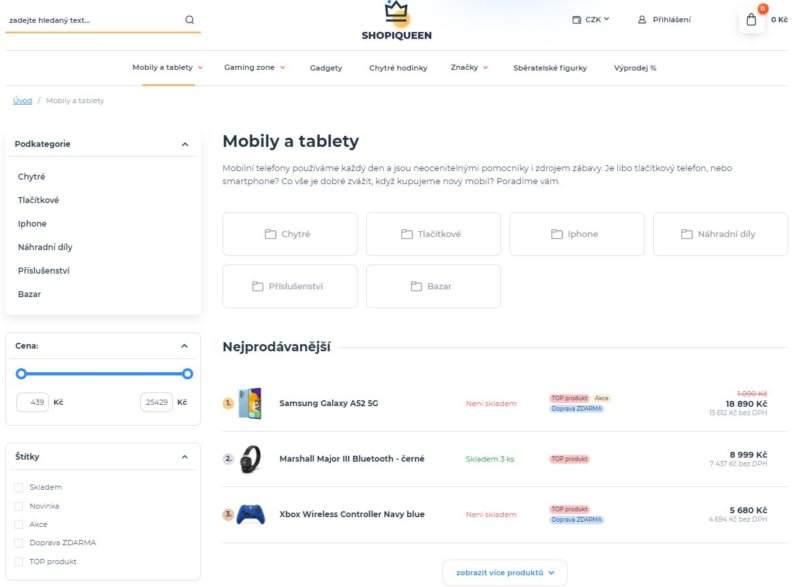The image size is (800, 587).
Task: Click the Tlačítkové category tile
Action: 433,234
